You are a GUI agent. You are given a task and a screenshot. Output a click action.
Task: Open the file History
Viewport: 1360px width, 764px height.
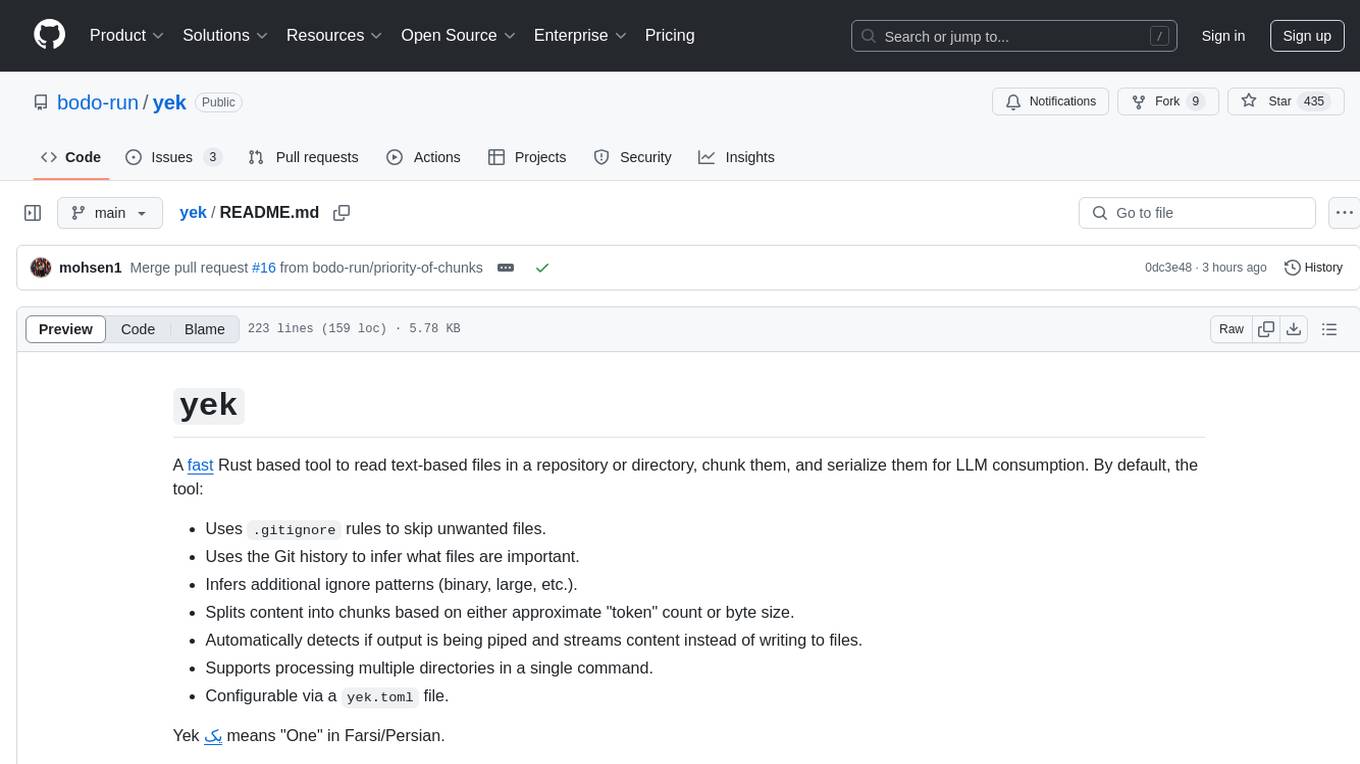pyautogui.click(x=1313, y=268)
